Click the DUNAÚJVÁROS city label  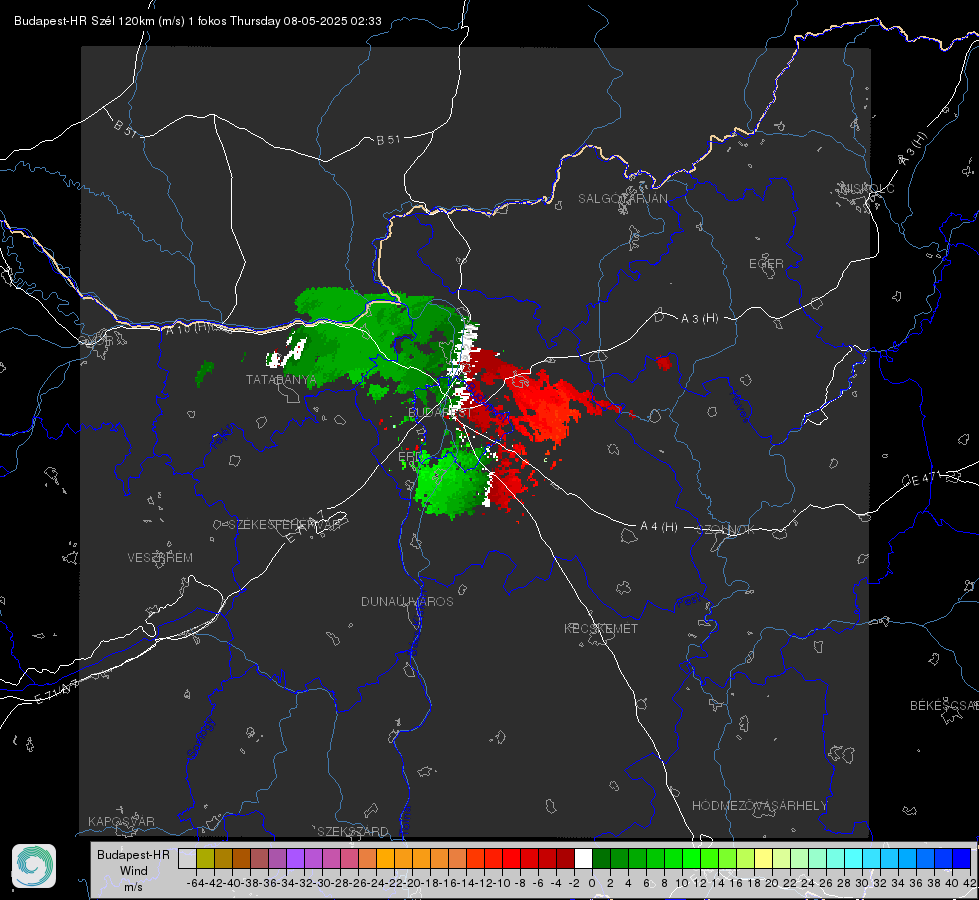(407, 601)
